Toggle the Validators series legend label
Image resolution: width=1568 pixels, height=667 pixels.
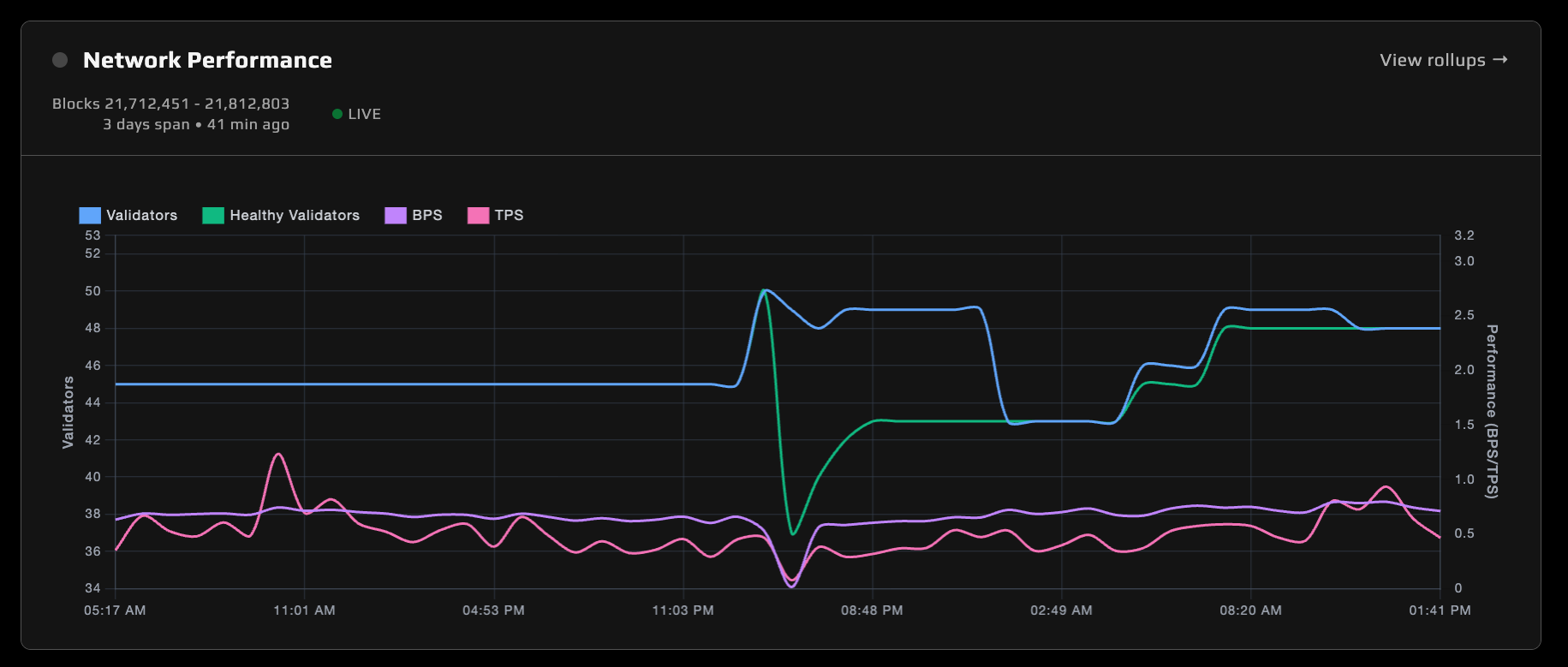[142, 216]
